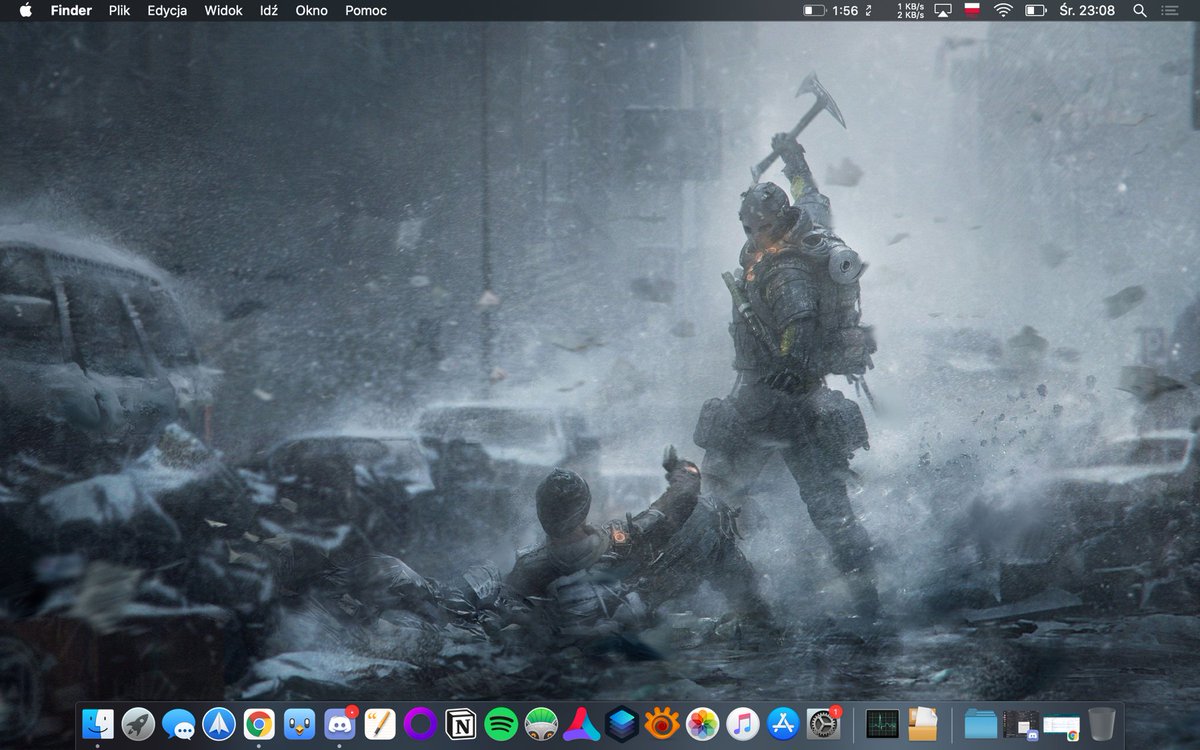Open The Unarchiver box icon in Dock
This screenshot has height=750, width=1200.
(922, 723)
